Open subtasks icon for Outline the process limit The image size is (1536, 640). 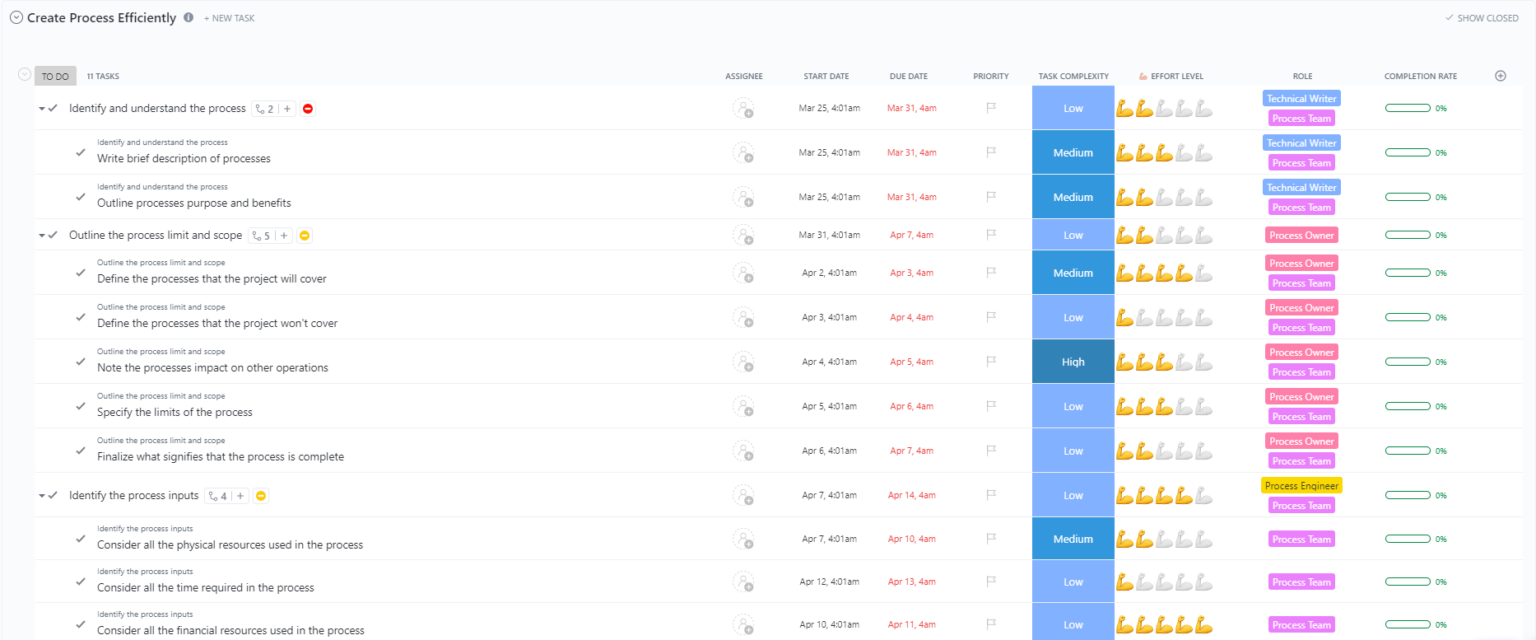pos(261,236)
